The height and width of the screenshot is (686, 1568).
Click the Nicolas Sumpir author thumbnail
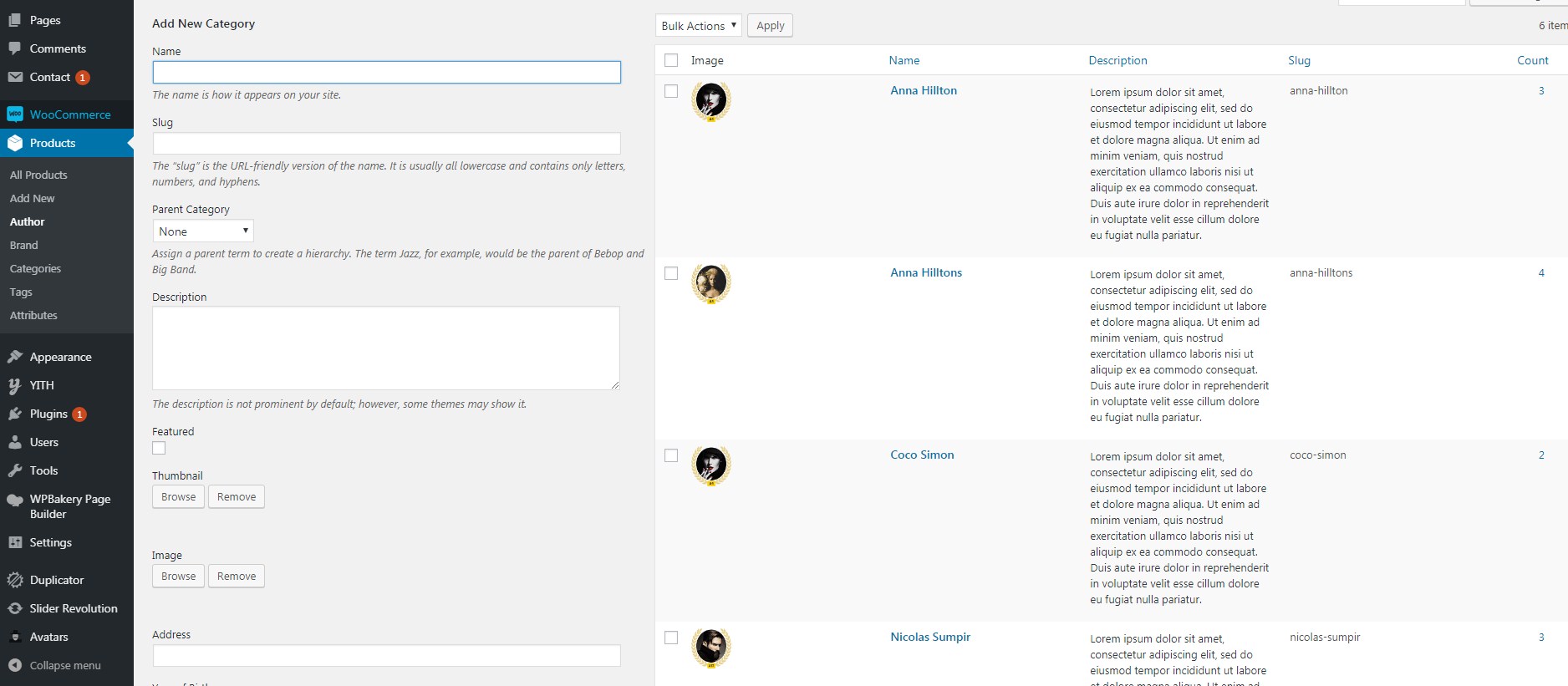tap(711, 648)
